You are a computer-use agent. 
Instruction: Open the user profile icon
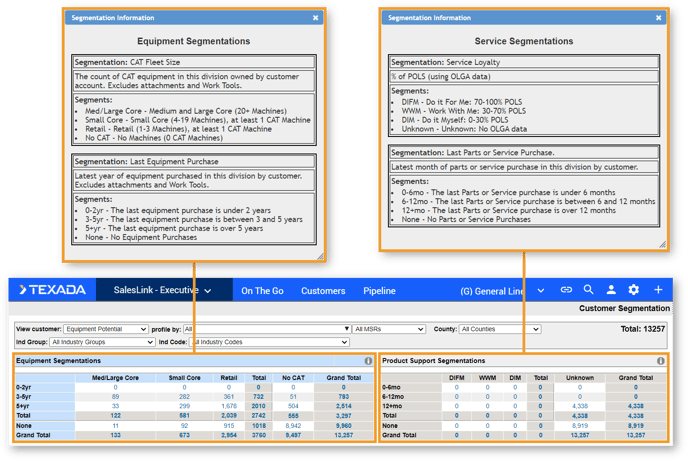coord(611,289)
